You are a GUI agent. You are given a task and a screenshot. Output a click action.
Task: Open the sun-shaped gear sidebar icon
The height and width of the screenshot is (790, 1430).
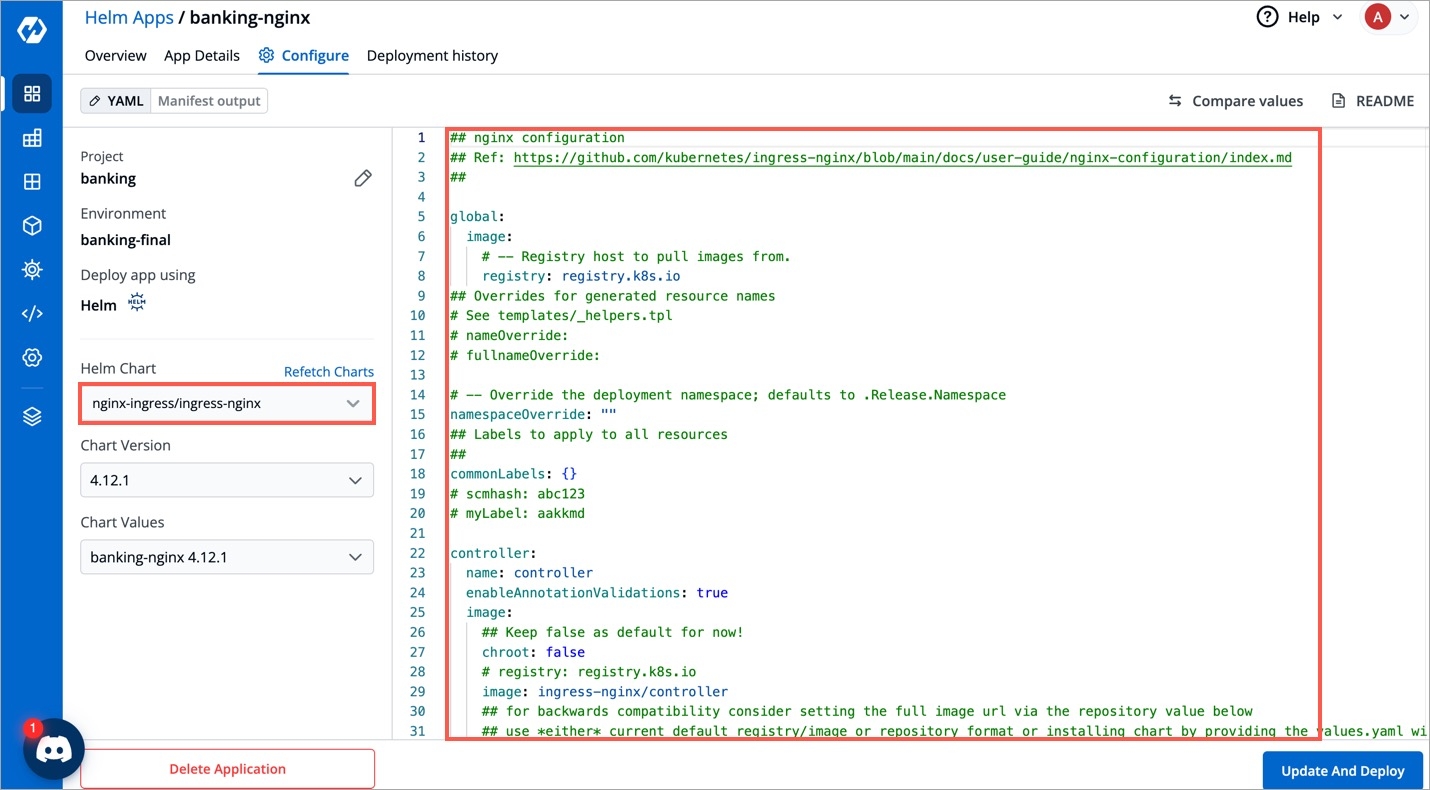point(32,270)
